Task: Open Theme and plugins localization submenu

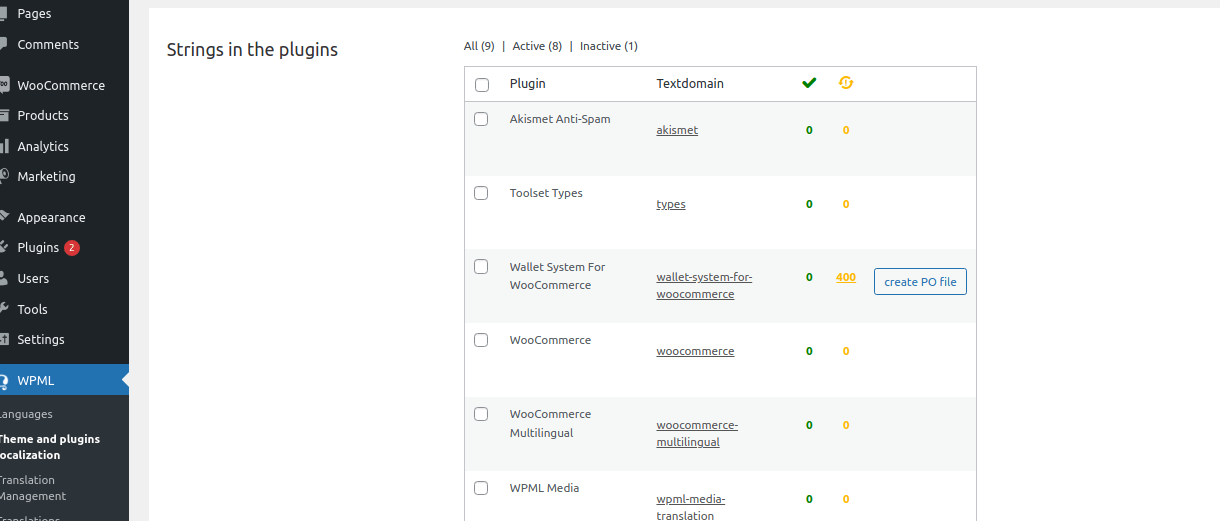Action: (49, 447)
